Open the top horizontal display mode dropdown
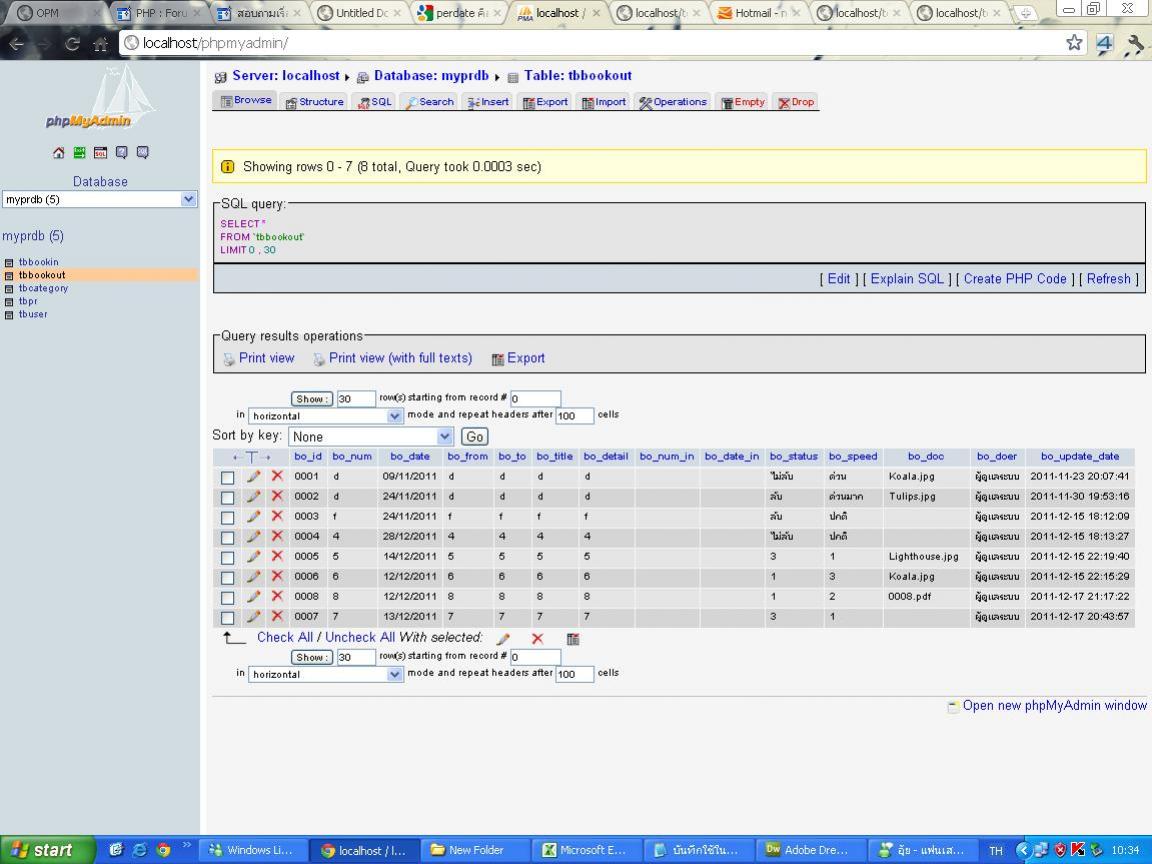The height and width of the screenshot is (864, 1152). (x=326, y=416)
